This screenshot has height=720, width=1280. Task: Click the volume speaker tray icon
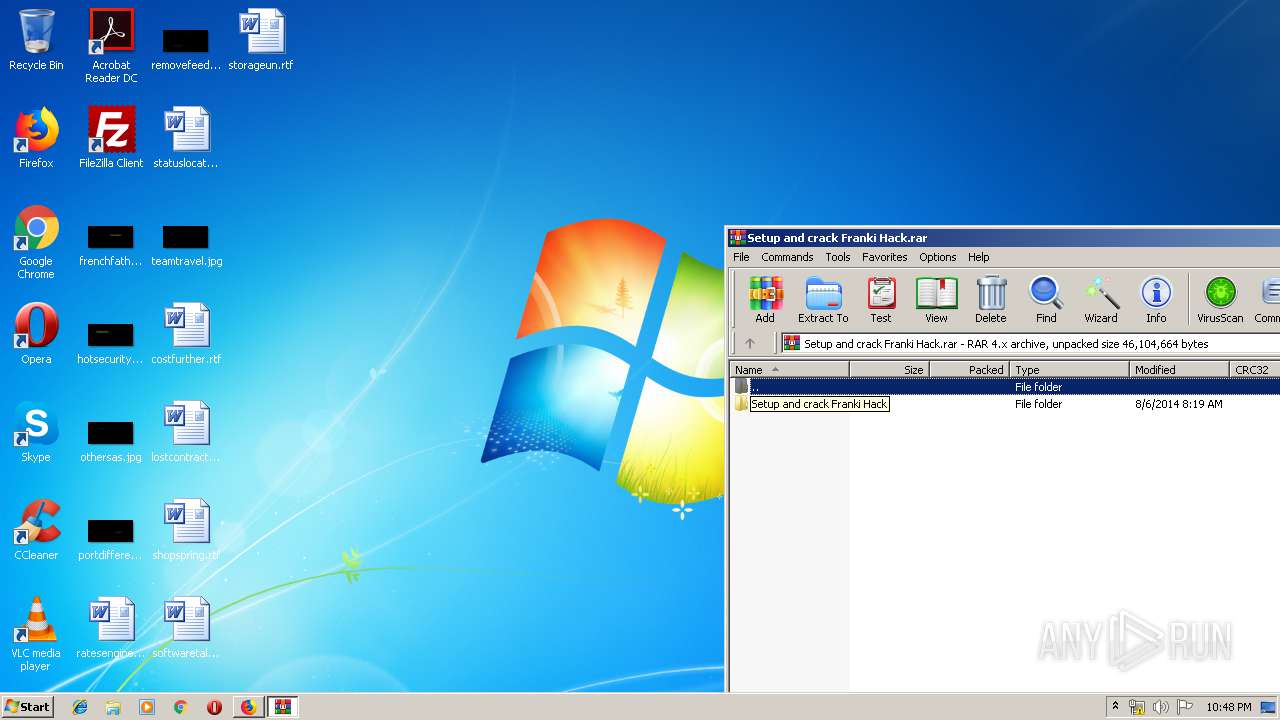tap(1161, 707)
